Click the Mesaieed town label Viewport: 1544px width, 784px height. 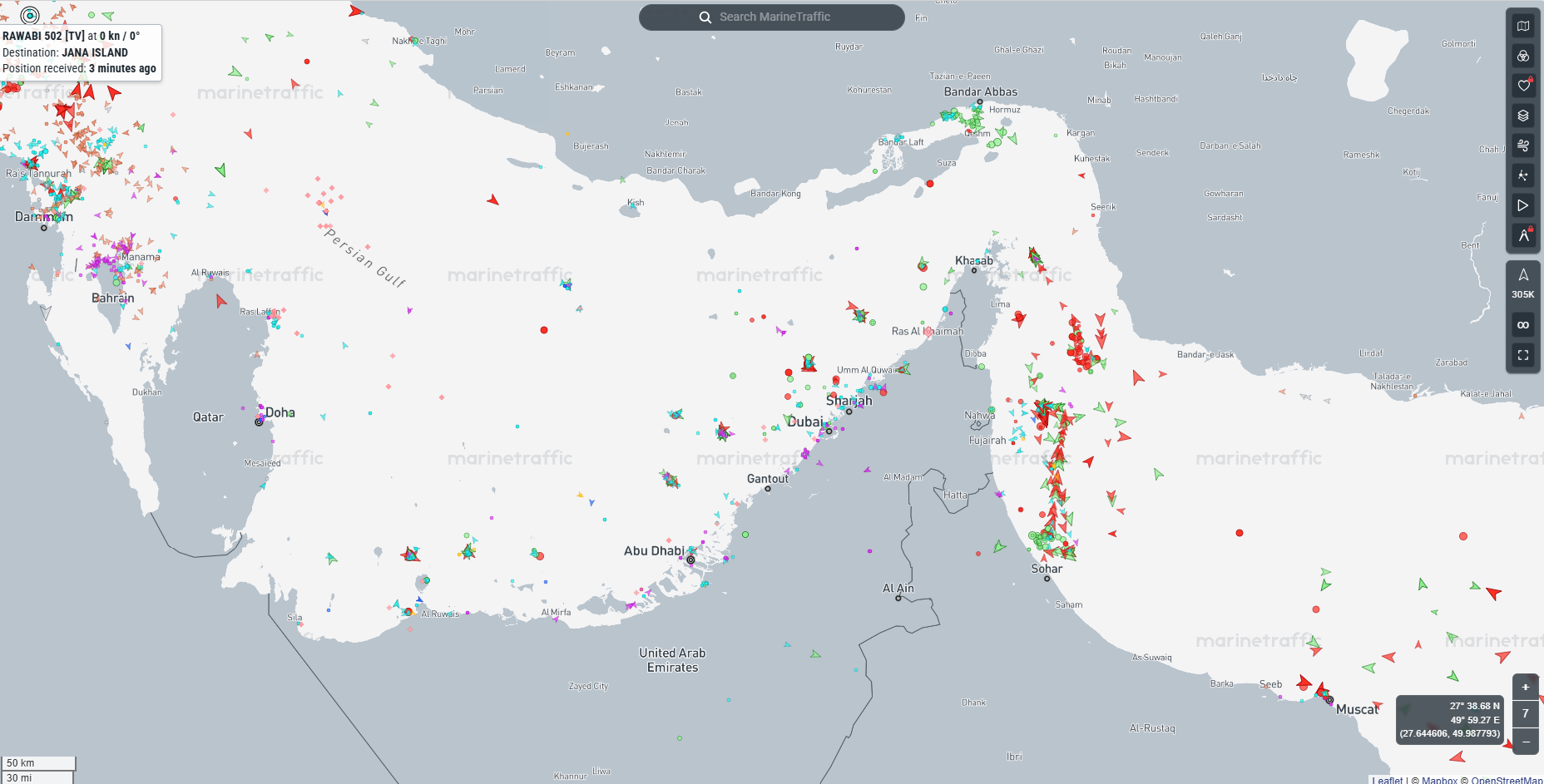[262, 463]
